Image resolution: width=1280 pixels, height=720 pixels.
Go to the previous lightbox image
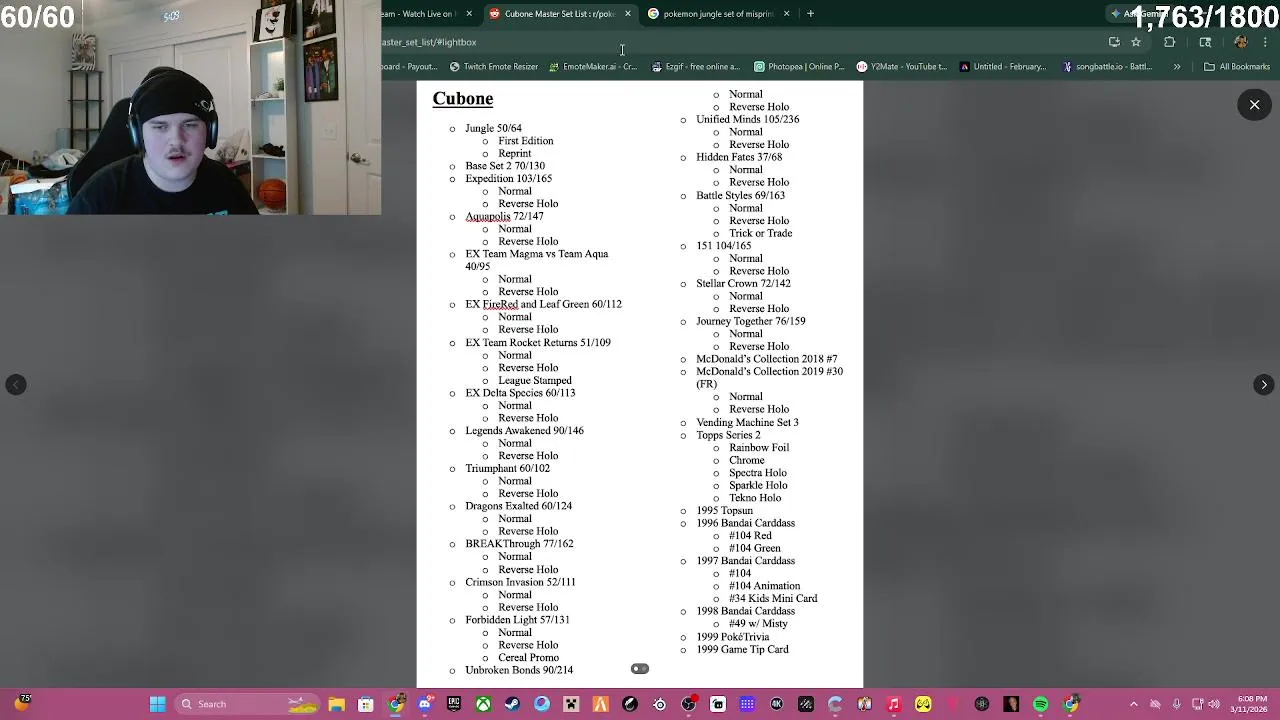(16, 385)
